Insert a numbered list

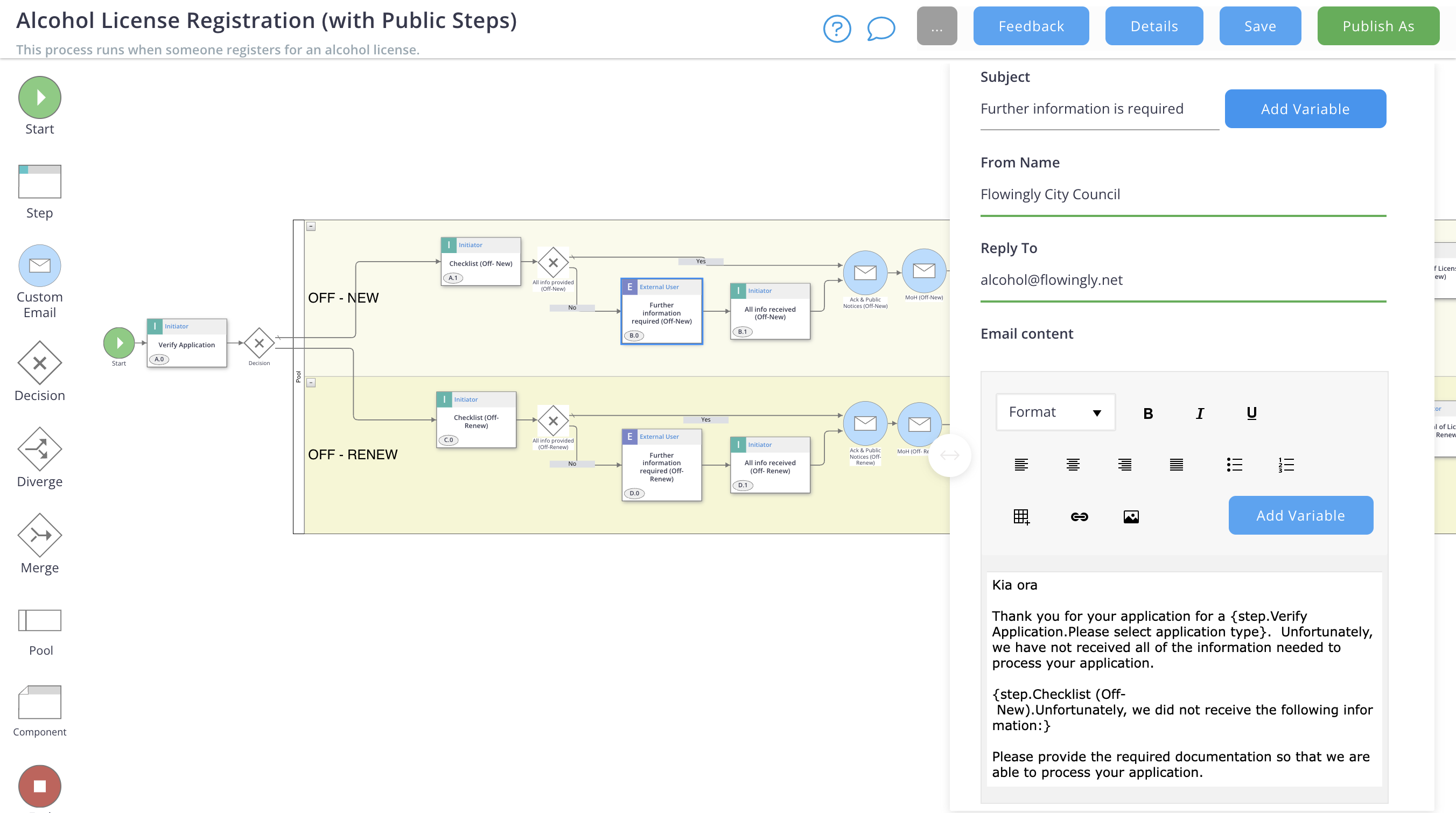pos(1286,465)
